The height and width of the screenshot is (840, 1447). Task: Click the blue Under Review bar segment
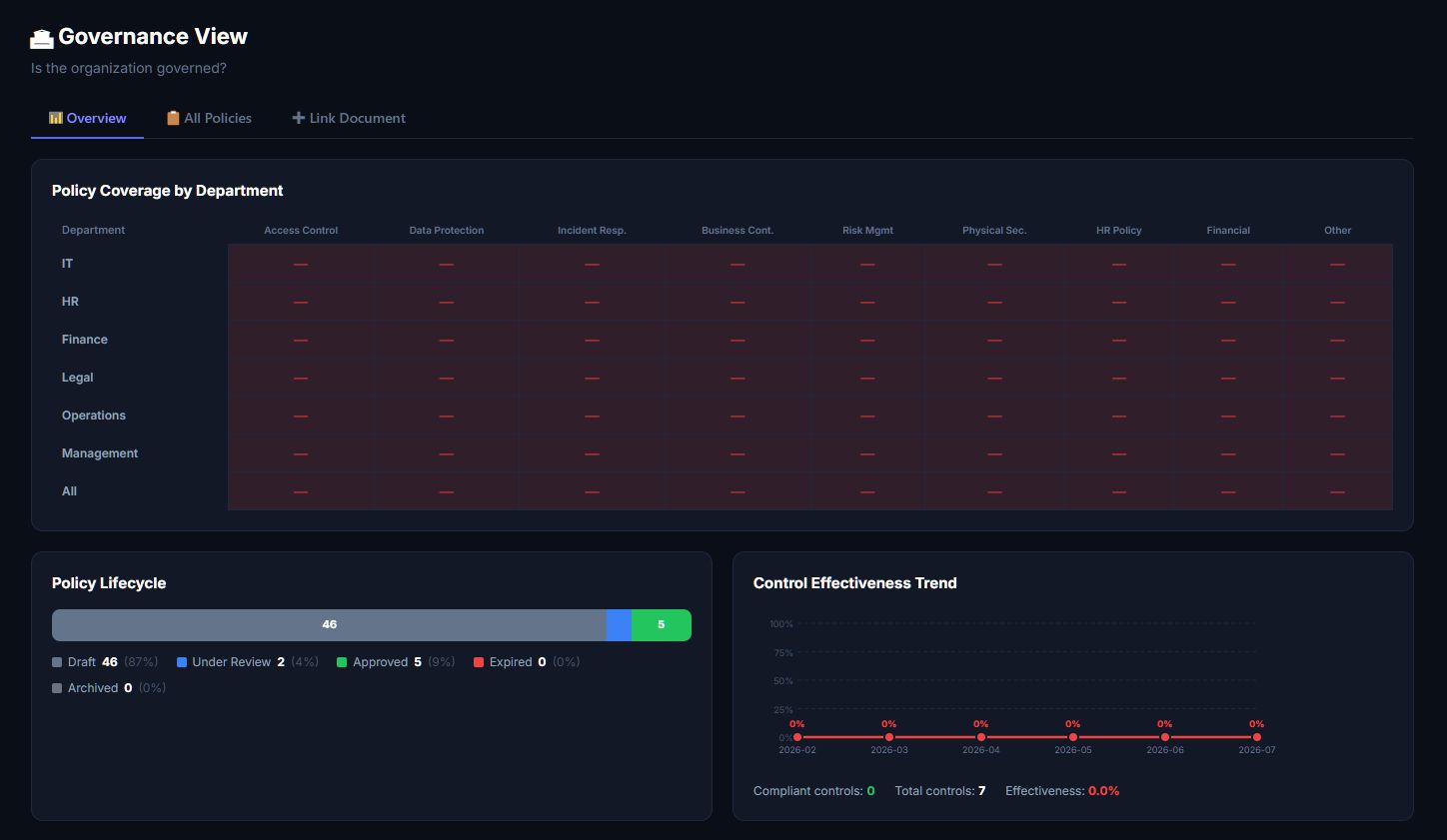pyautogui.click(x=619, y=625)
